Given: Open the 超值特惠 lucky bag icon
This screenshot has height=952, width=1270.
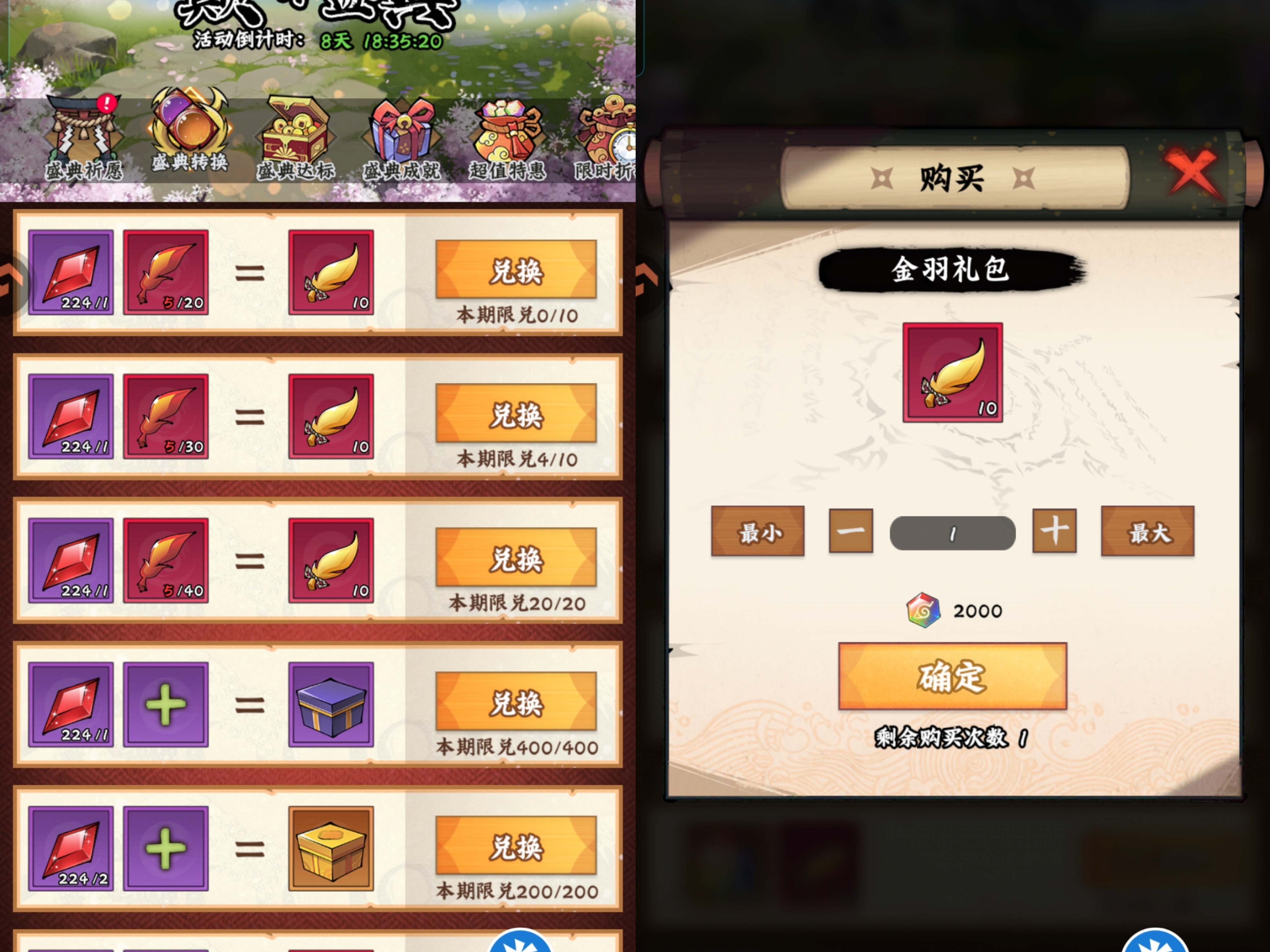Looking at the screenshot, I should 508,138.
